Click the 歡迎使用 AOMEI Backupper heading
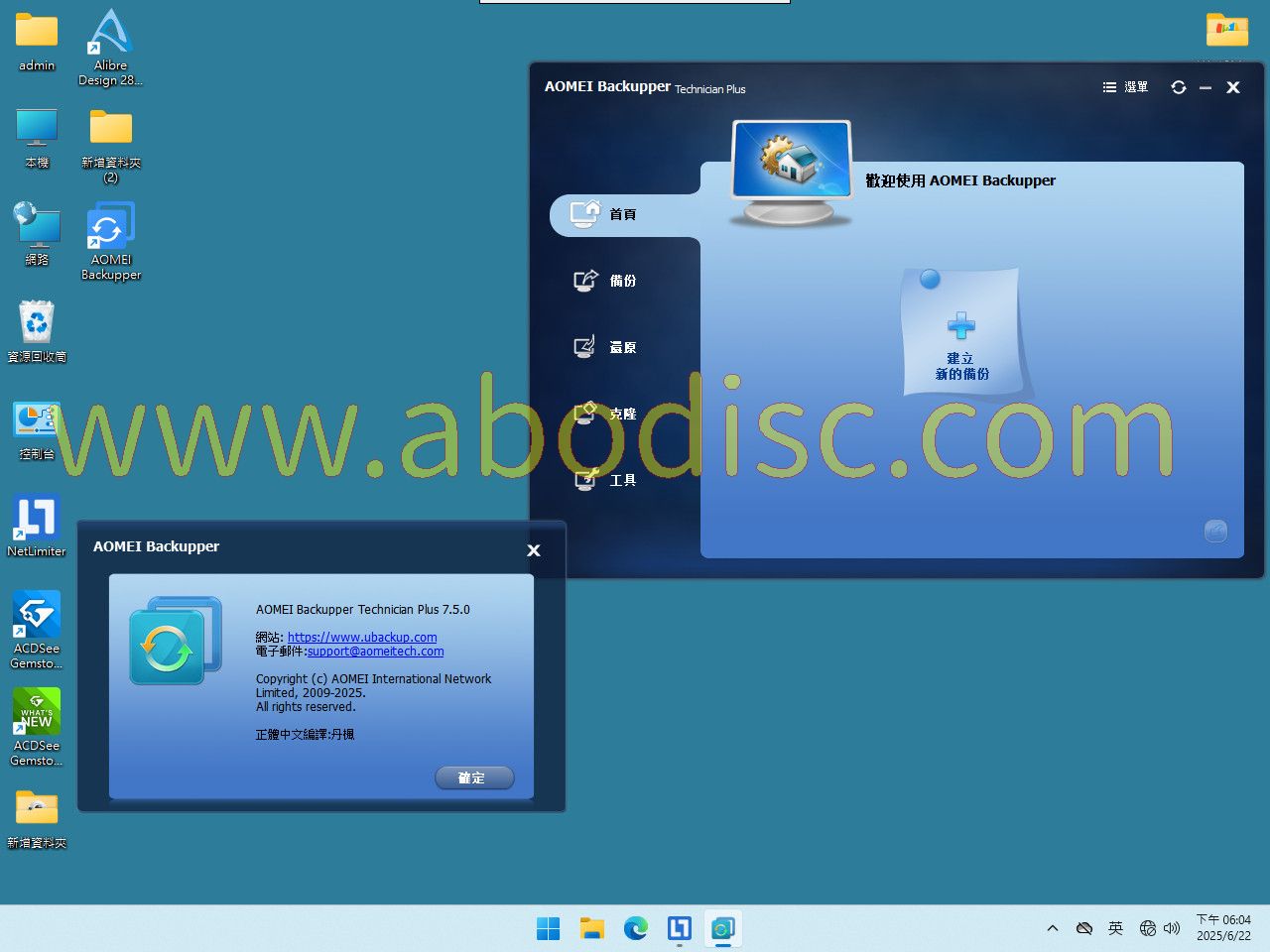 (x=960, y=180)
